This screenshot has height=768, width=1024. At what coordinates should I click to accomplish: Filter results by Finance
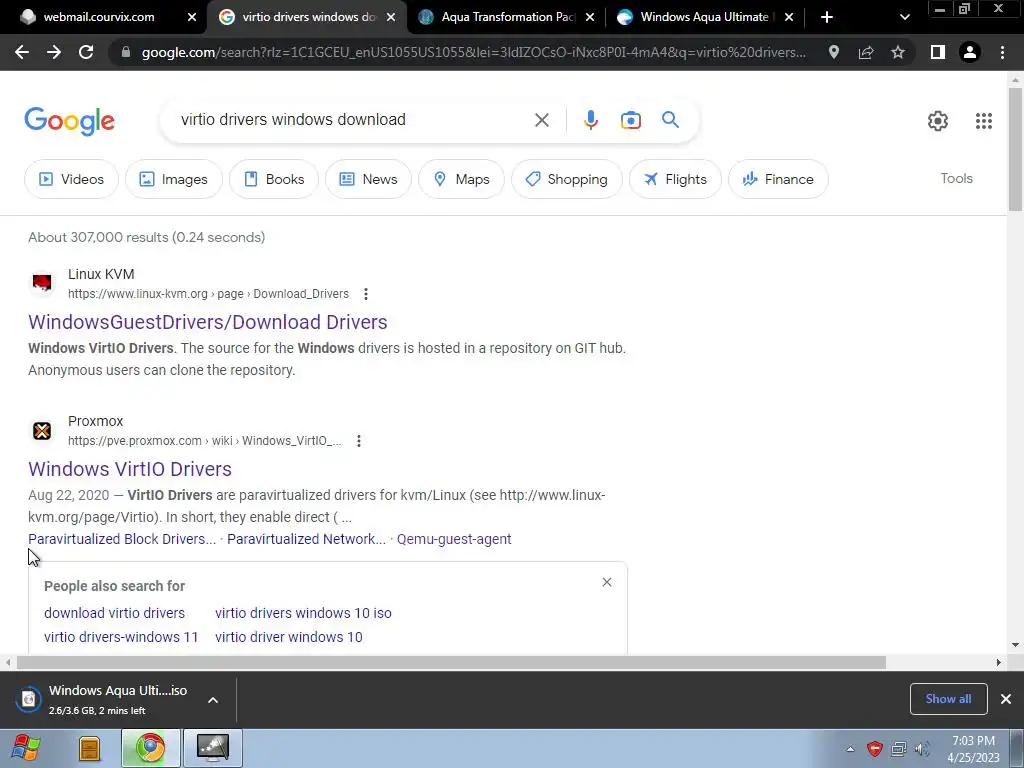(778, 179)
